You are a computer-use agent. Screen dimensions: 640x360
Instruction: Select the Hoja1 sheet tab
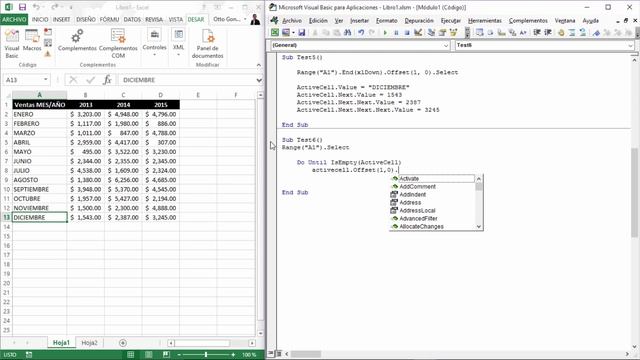pos(61,343)
